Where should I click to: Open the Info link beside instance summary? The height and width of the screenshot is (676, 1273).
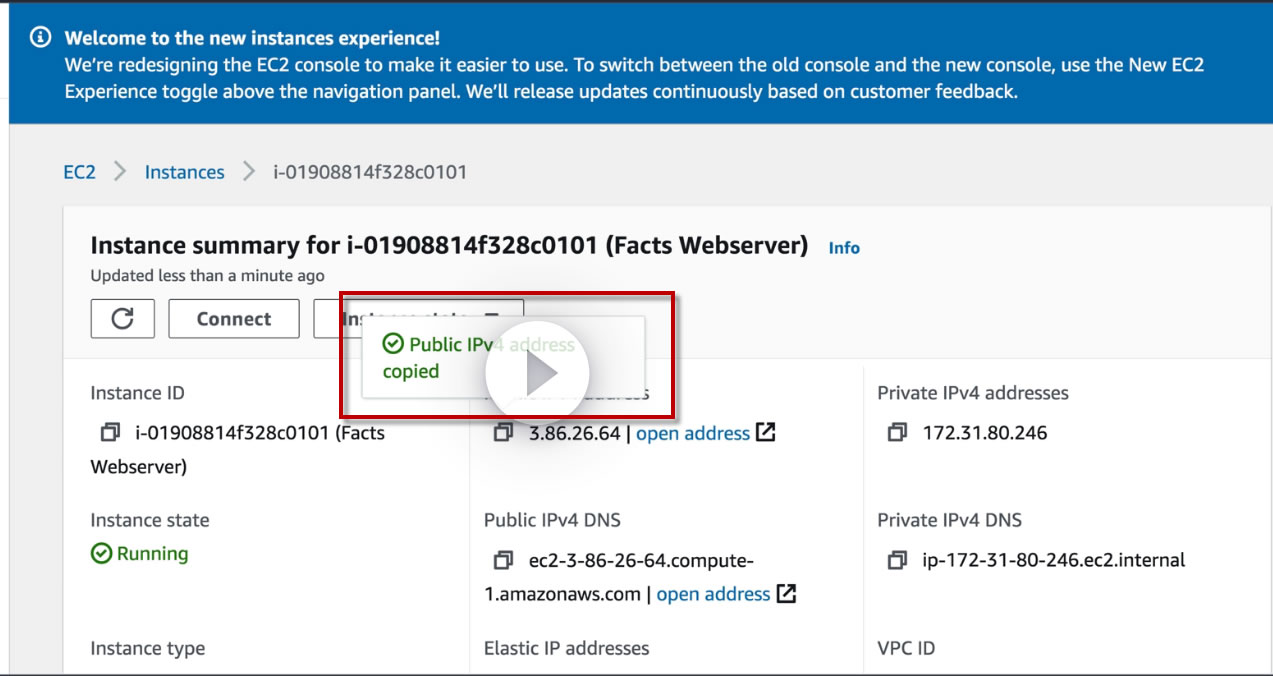(x=844, y=248)
